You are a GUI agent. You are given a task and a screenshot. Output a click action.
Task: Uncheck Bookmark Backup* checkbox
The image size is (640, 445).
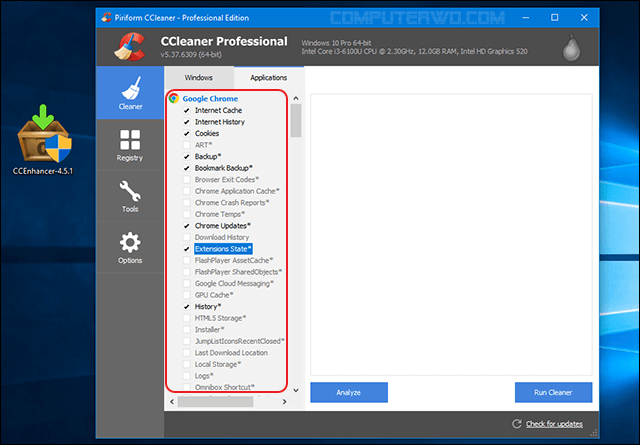(x=187, y=168)
